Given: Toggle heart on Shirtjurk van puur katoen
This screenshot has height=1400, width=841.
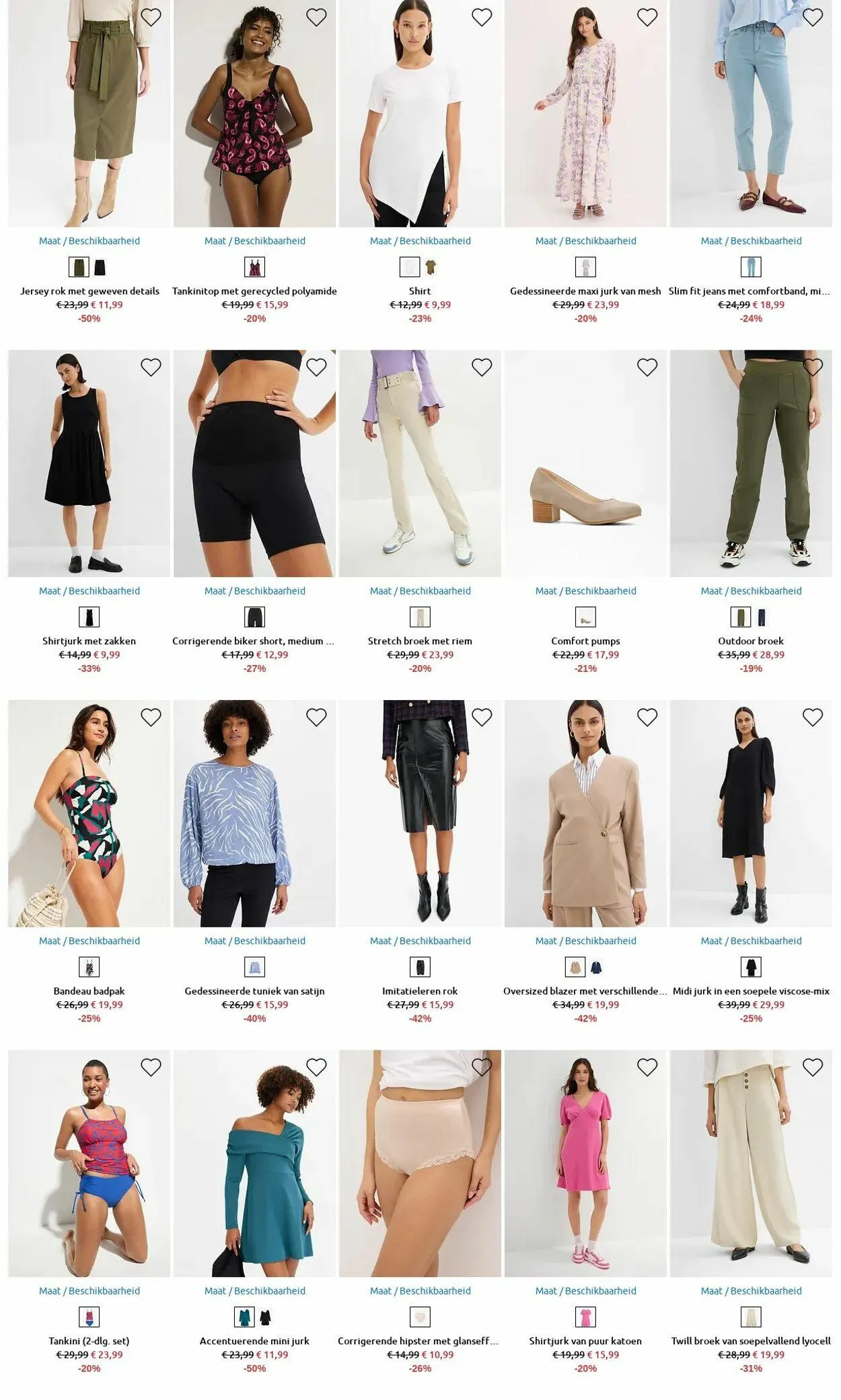Looking at the screenshot, I should tap(647, 1067).
